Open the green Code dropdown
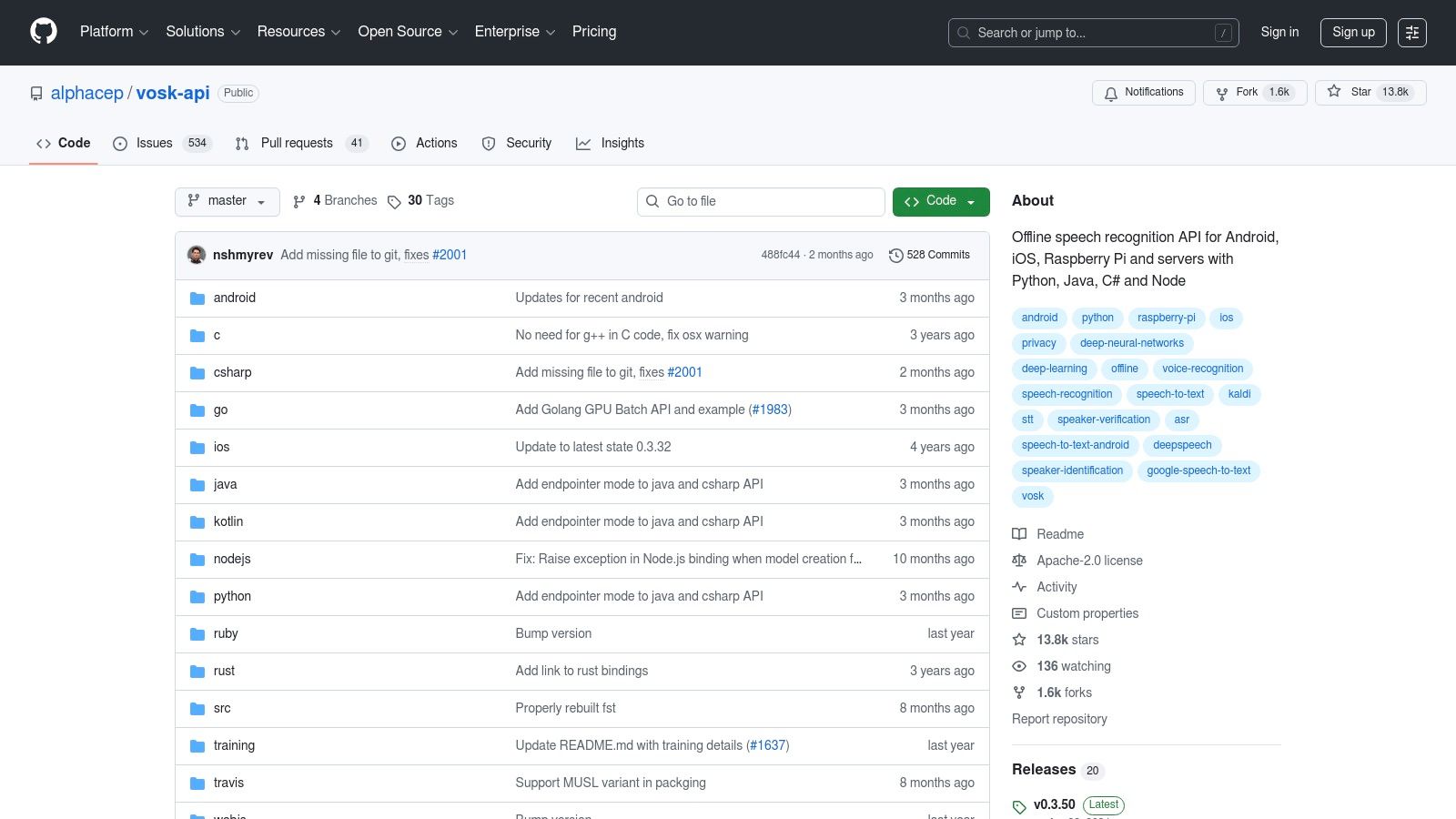The height and width of the screenshot is (819, 1456). pyautogui.click(x=940, y=201)
